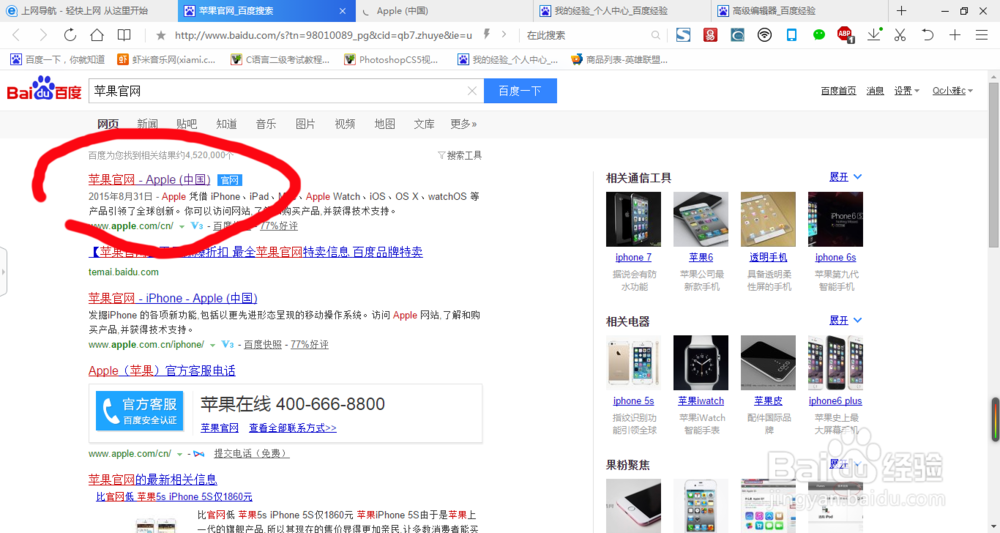Image resolution: width=1000 pixels, height=533 pixels.
Task: Open the iphone 7 thumbnail
Action: [x=633, y=219]
